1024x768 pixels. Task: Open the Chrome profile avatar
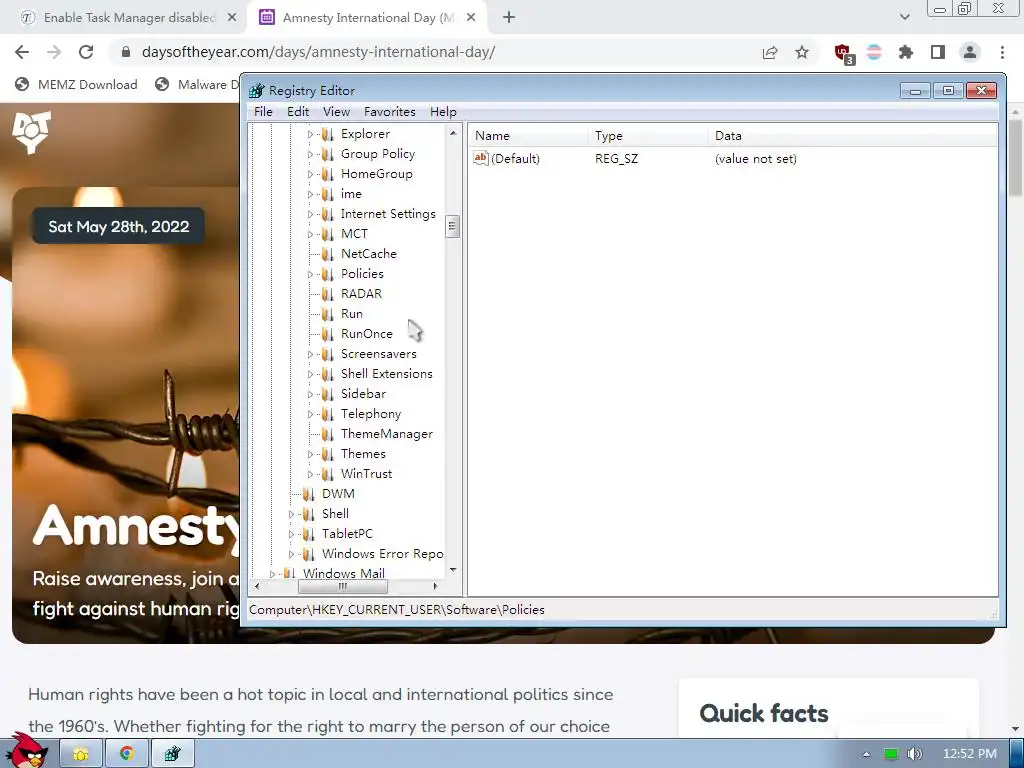click(970, 52)
